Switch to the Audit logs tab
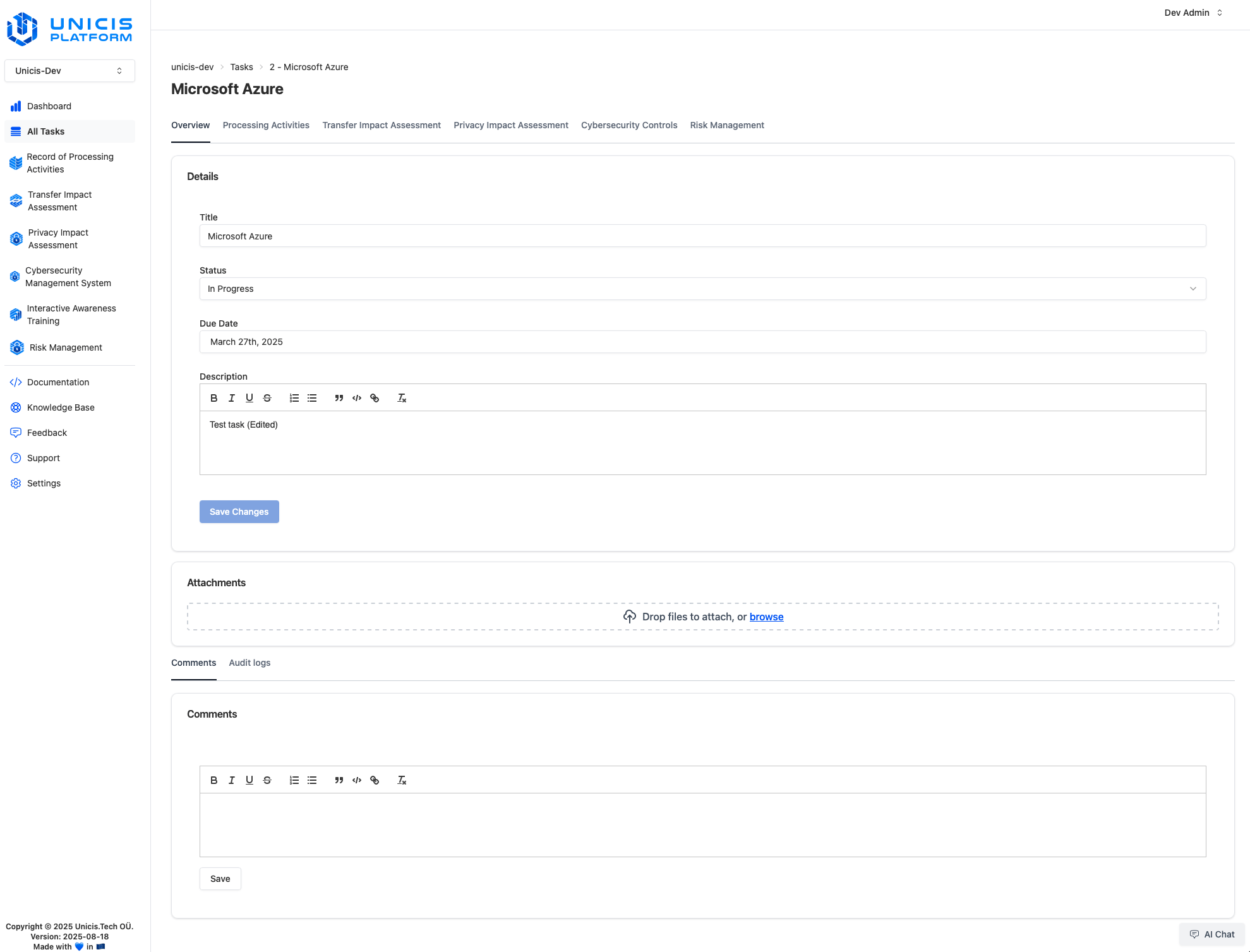 pyautogui.click(x=249, y=663)
